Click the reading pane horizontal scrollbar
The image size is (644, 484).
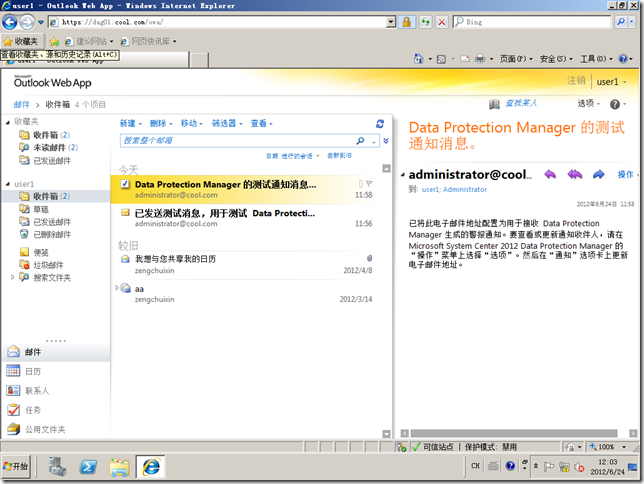click(514, 433)
